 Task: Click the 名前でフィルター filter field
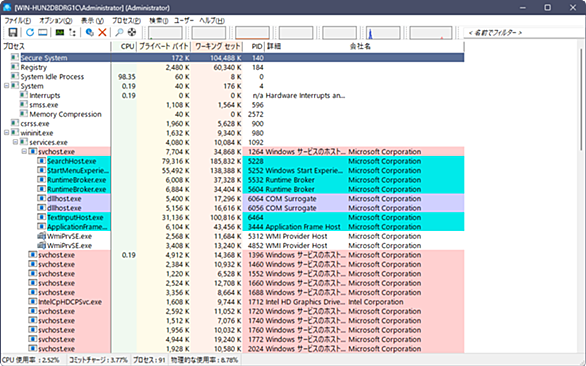tap(524, 33)
